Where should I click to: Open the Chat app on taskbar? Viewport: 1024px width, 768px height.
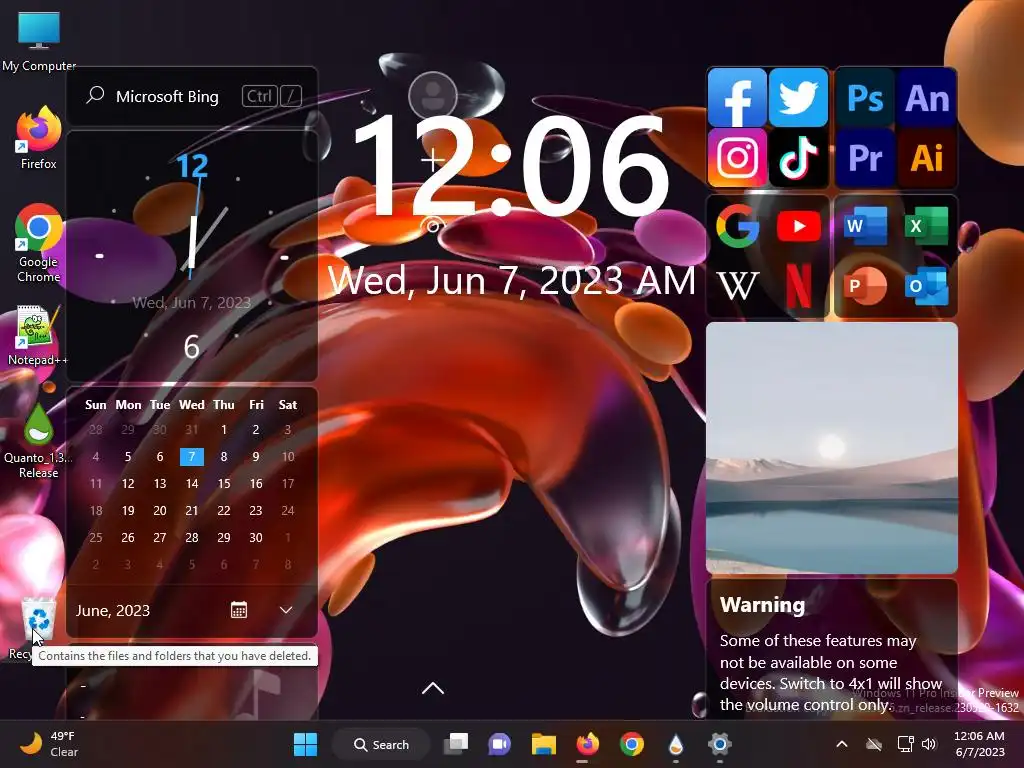[x=500, y=744]
